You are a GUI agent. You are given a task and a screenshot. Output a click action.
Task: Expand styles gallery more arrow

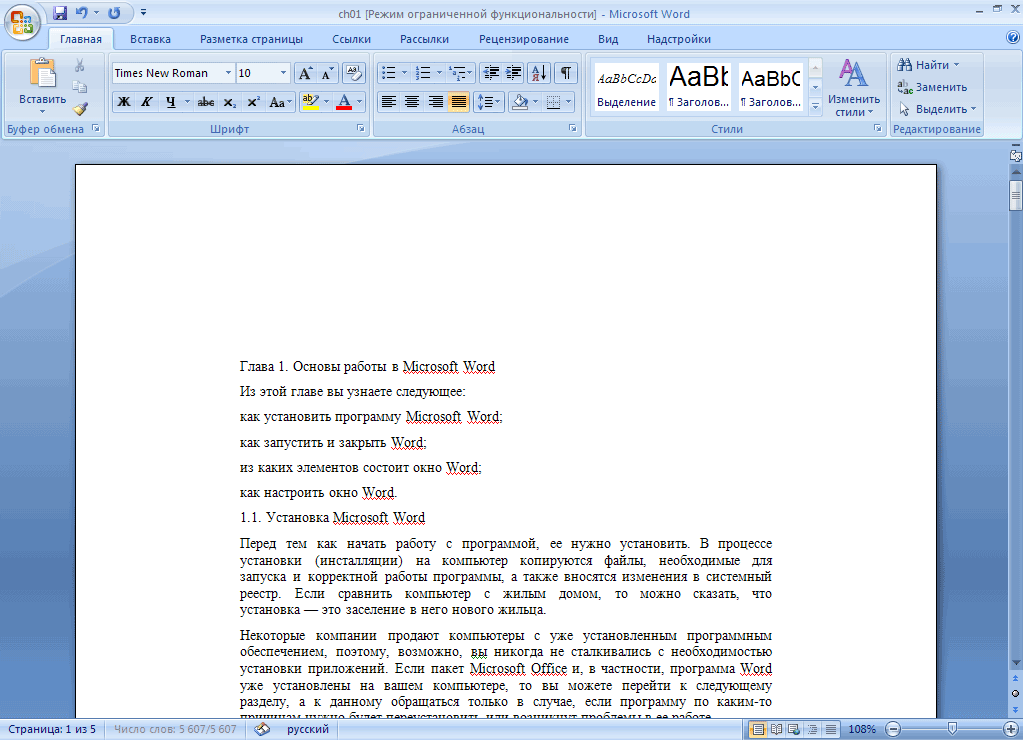(x=816, y=107)
